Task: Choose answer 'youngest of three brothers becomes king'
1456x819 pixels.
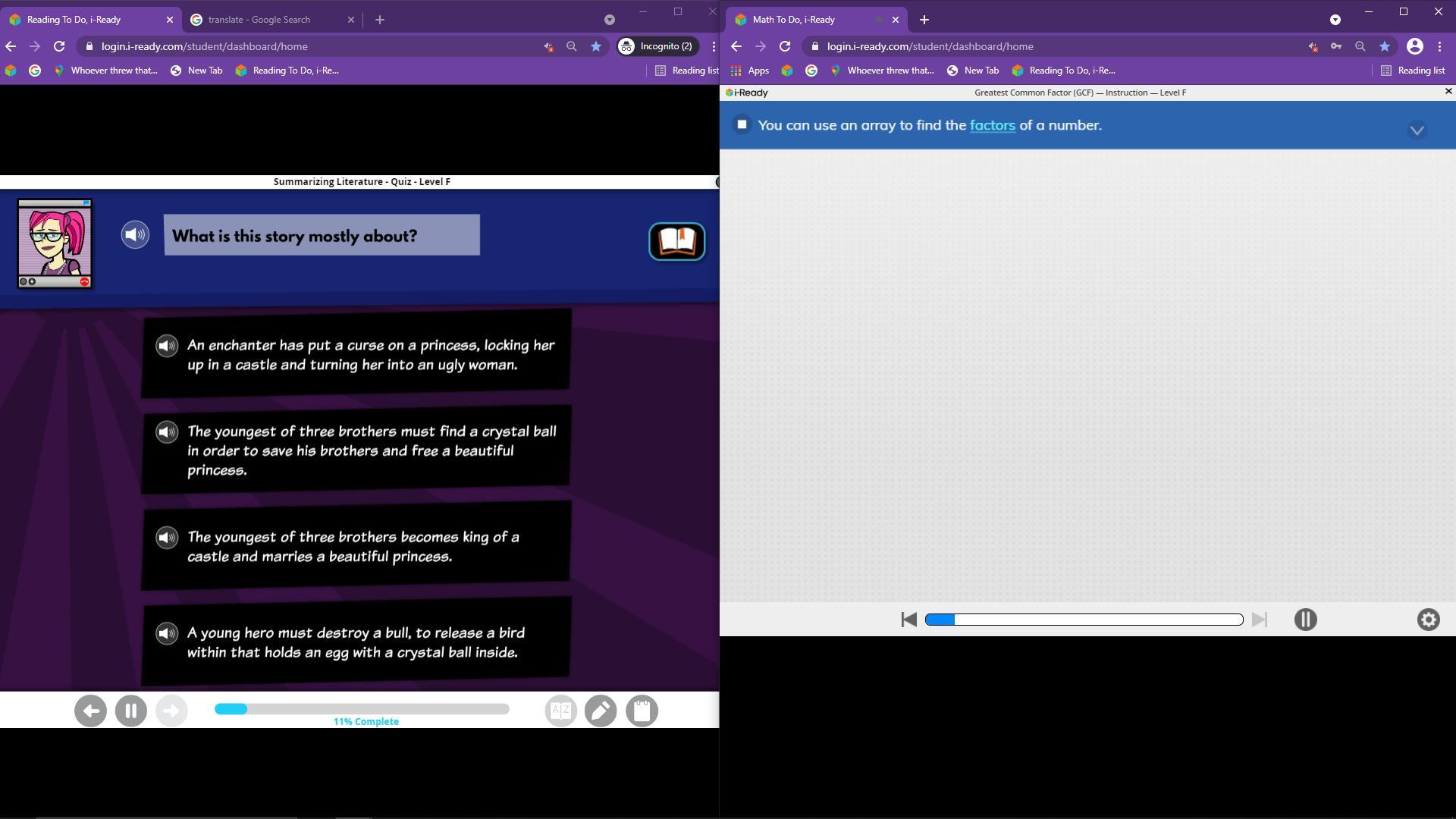Action: [355, 546]
